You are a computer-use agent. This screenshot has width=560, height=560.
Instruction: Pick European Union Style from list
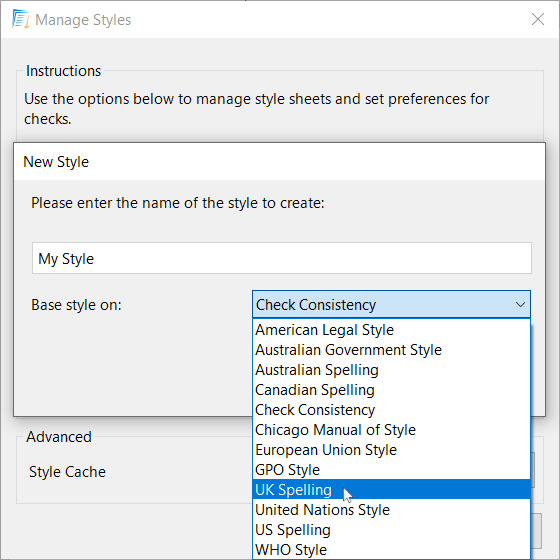391,450
